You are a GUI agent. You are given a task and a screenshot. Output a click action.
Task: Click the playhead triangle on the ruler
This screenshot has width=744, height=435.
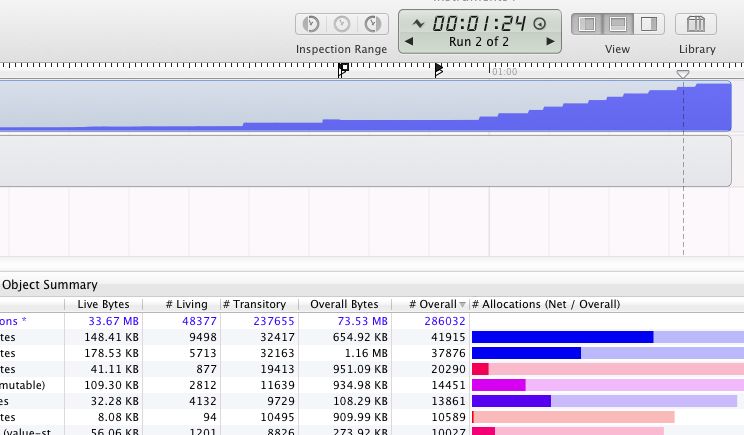coord(683,74)
